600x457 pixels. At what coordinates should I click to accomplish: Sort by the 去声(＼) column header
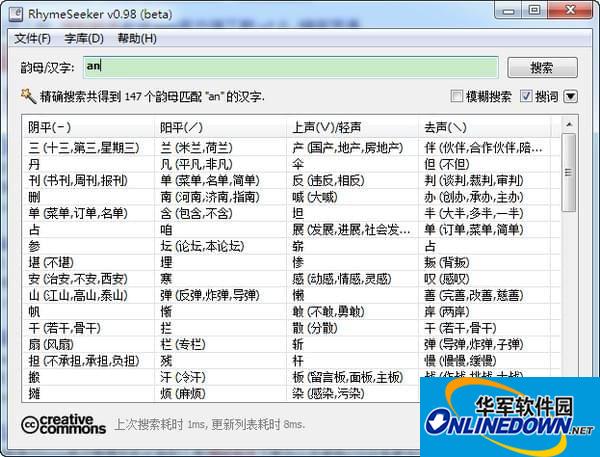click(484, 127)
